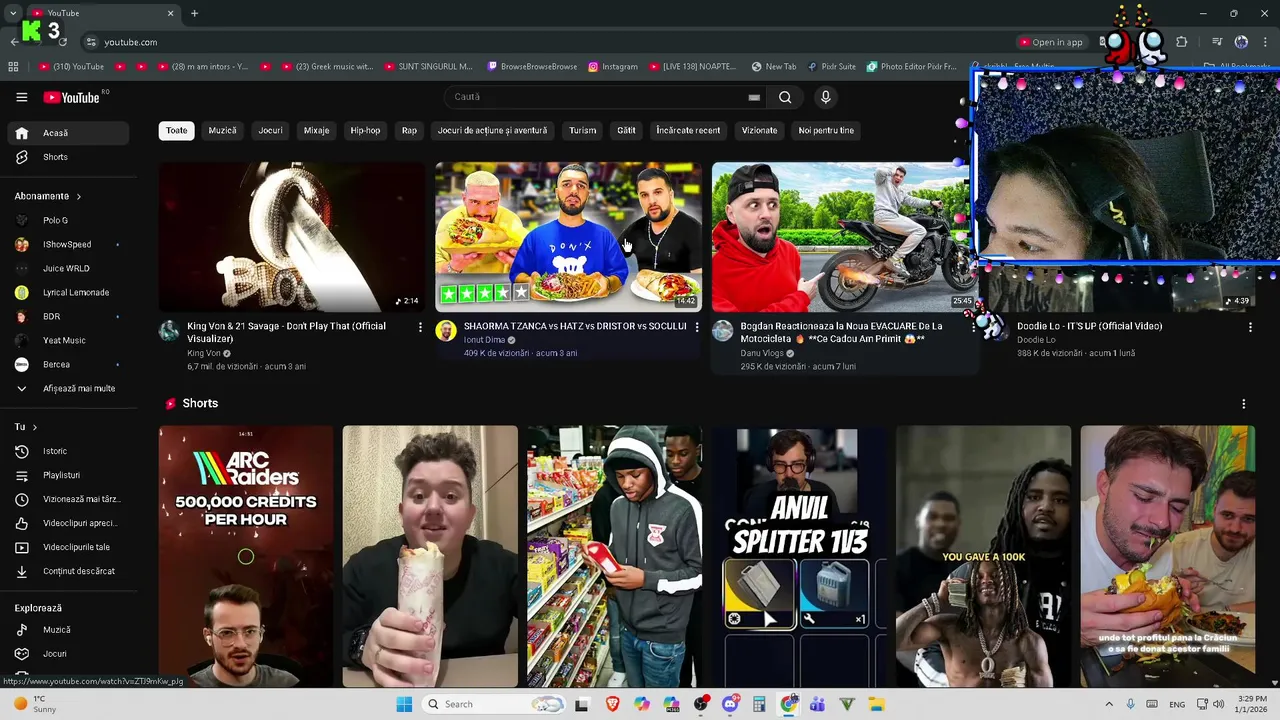
Task: Select the Încărcate recent filter chip
Action: 688,130
